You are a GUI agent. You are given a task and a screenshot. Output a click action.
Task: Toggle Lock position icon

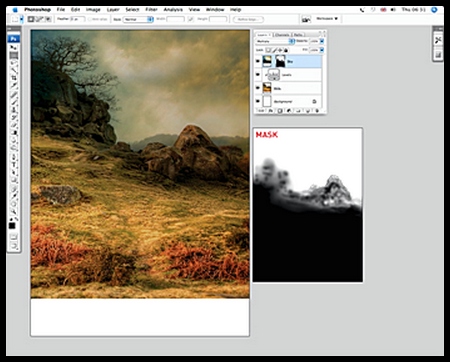click(280, 50)
